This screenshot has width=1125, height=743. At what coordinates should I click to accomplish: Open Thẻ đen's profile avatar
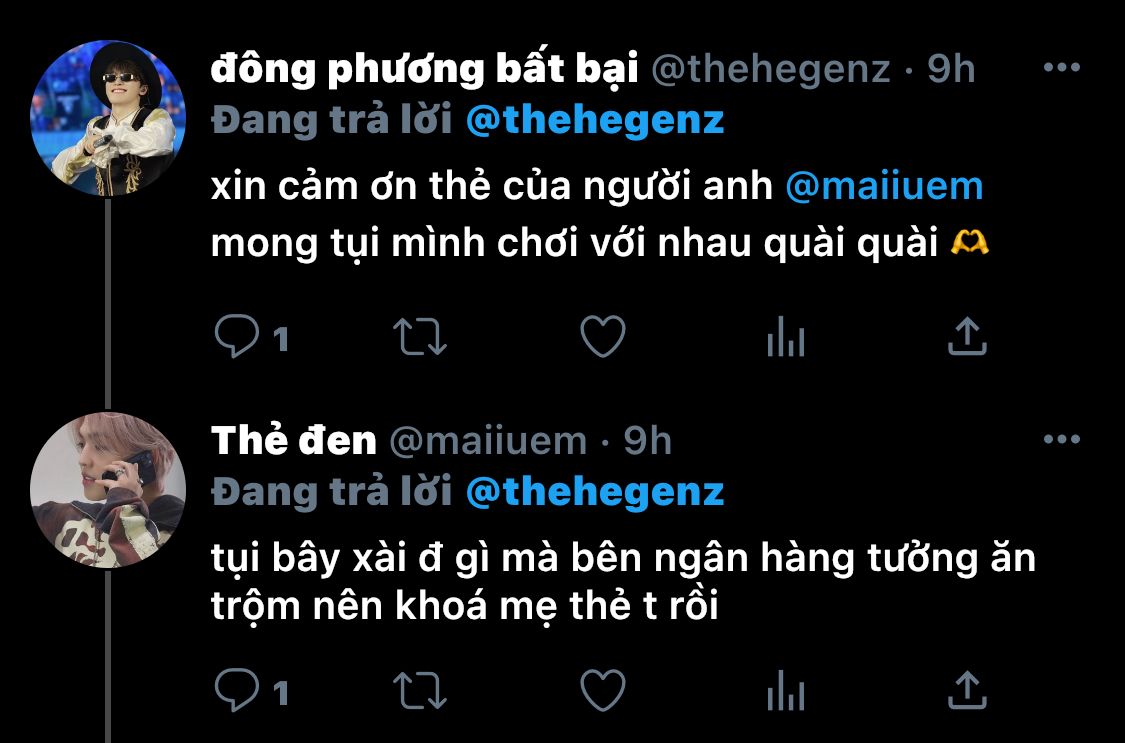[x=108, y=491]
